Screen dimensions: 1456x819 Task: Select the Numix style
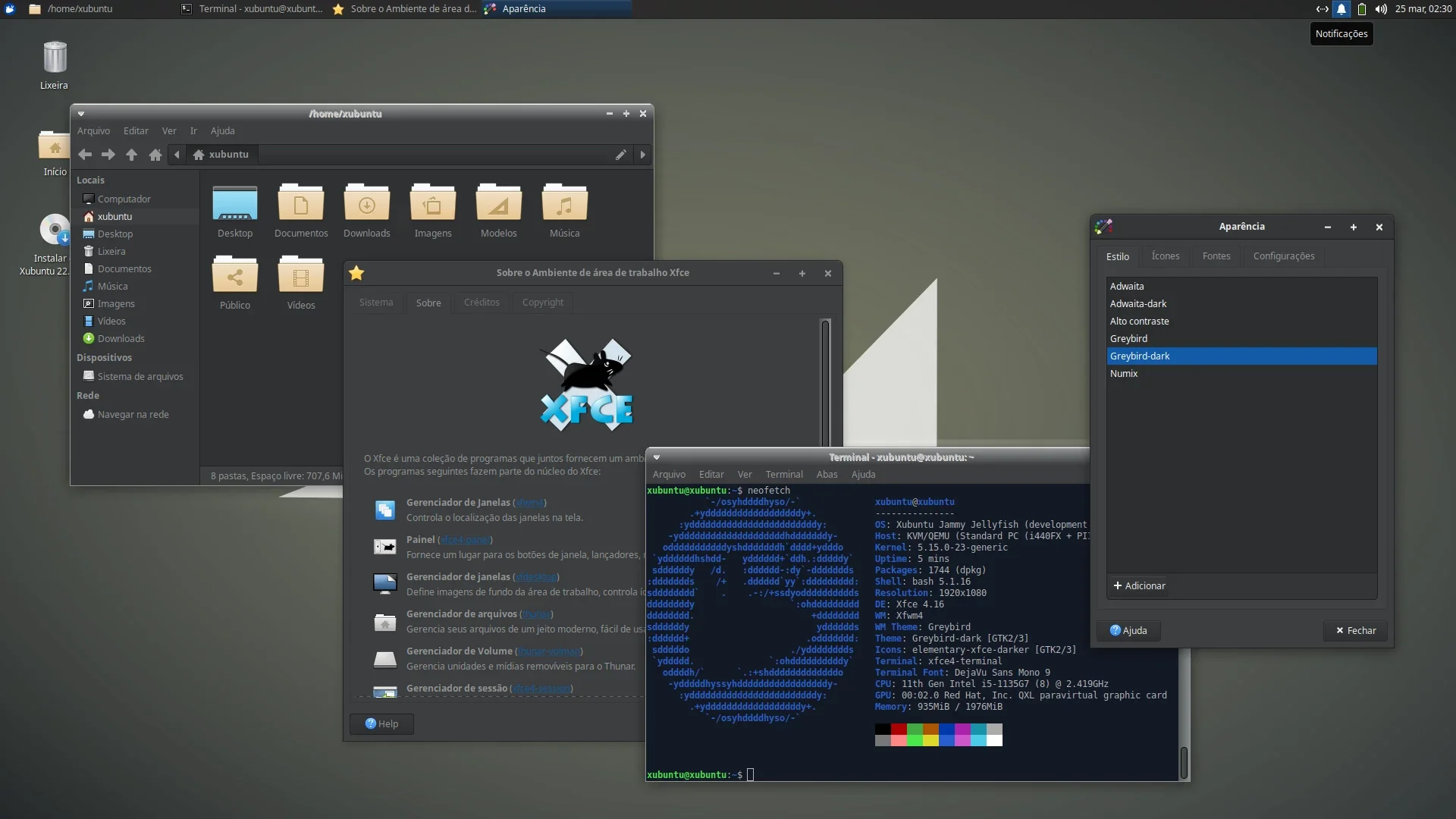pos(1241,374)
